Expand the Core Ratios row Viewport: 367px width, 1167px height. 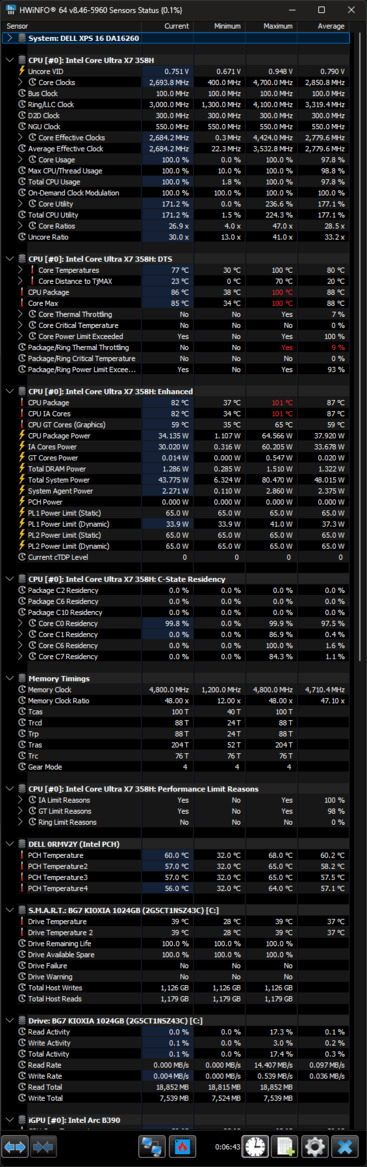point(20,226)
